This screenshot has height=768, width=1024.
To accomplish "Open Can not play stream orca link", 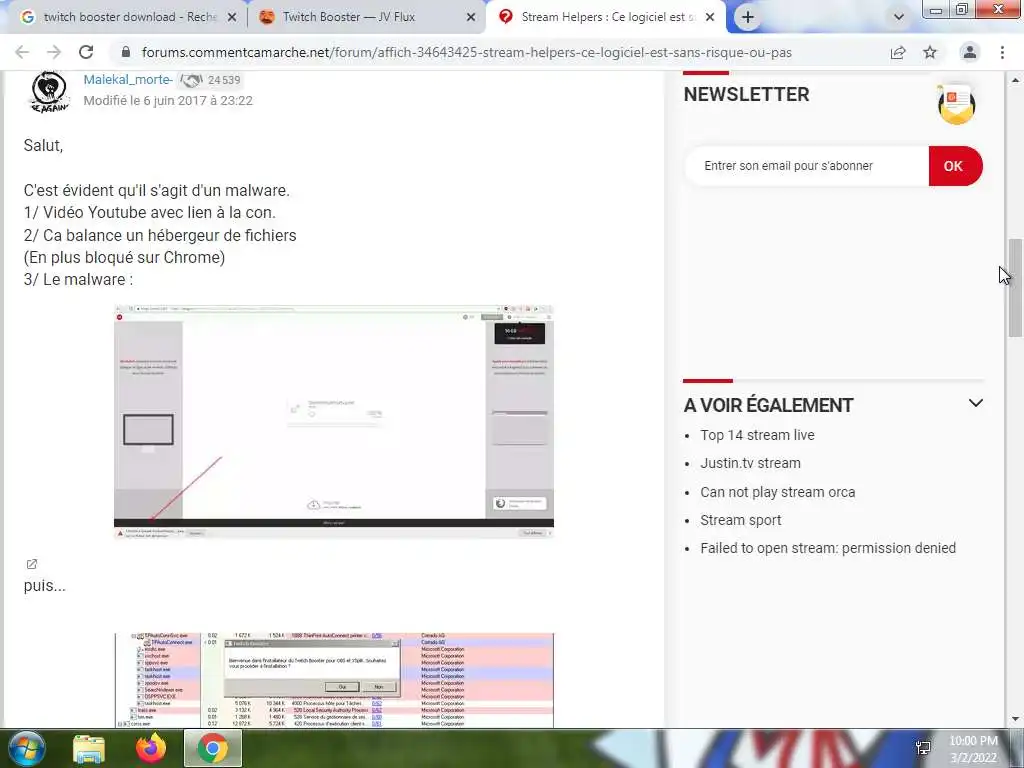I will (x=777, y=492).
